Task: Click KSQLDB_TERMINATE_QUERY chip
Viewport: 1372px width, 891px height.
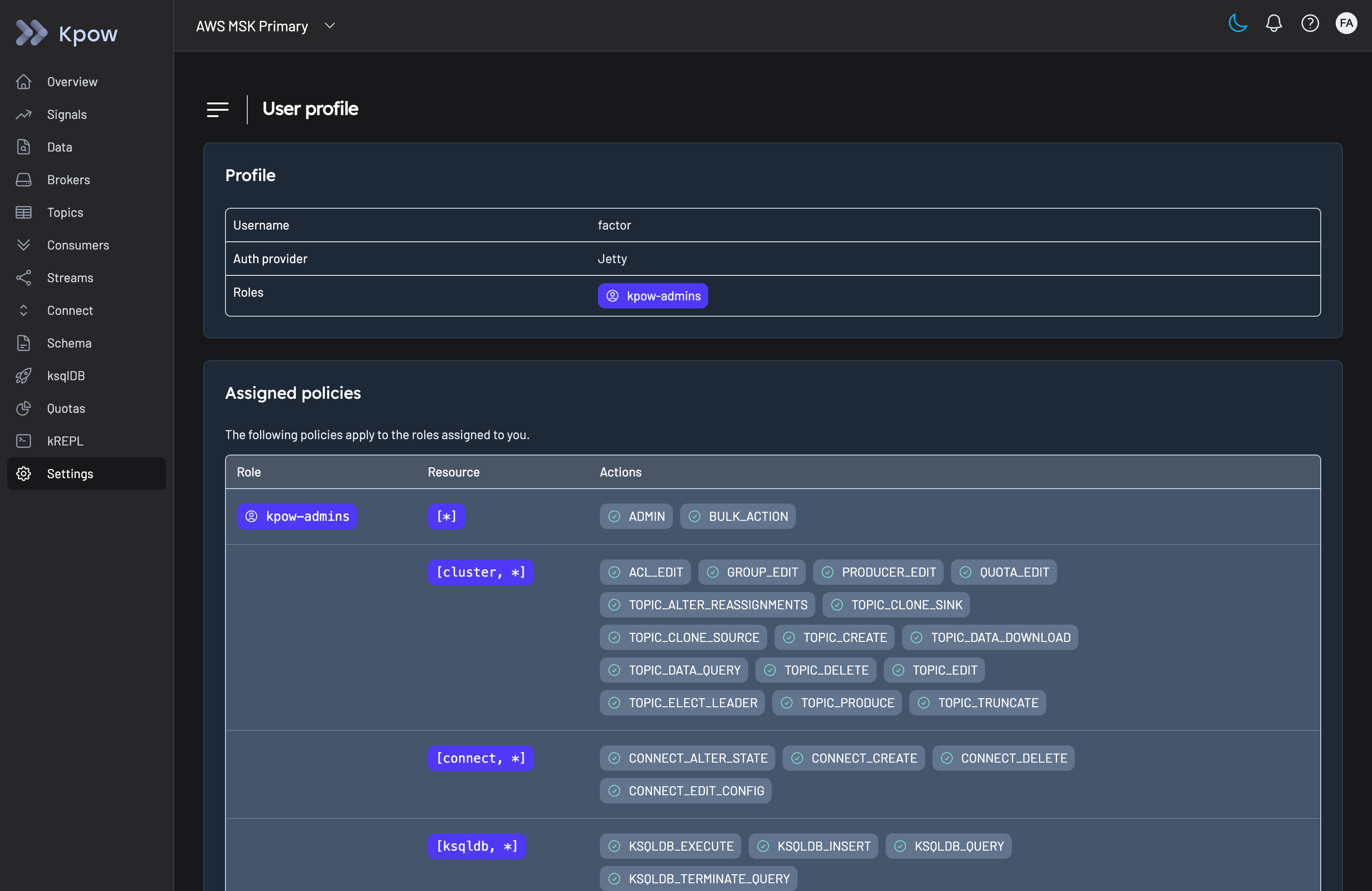Action: [x=698, y=880]
